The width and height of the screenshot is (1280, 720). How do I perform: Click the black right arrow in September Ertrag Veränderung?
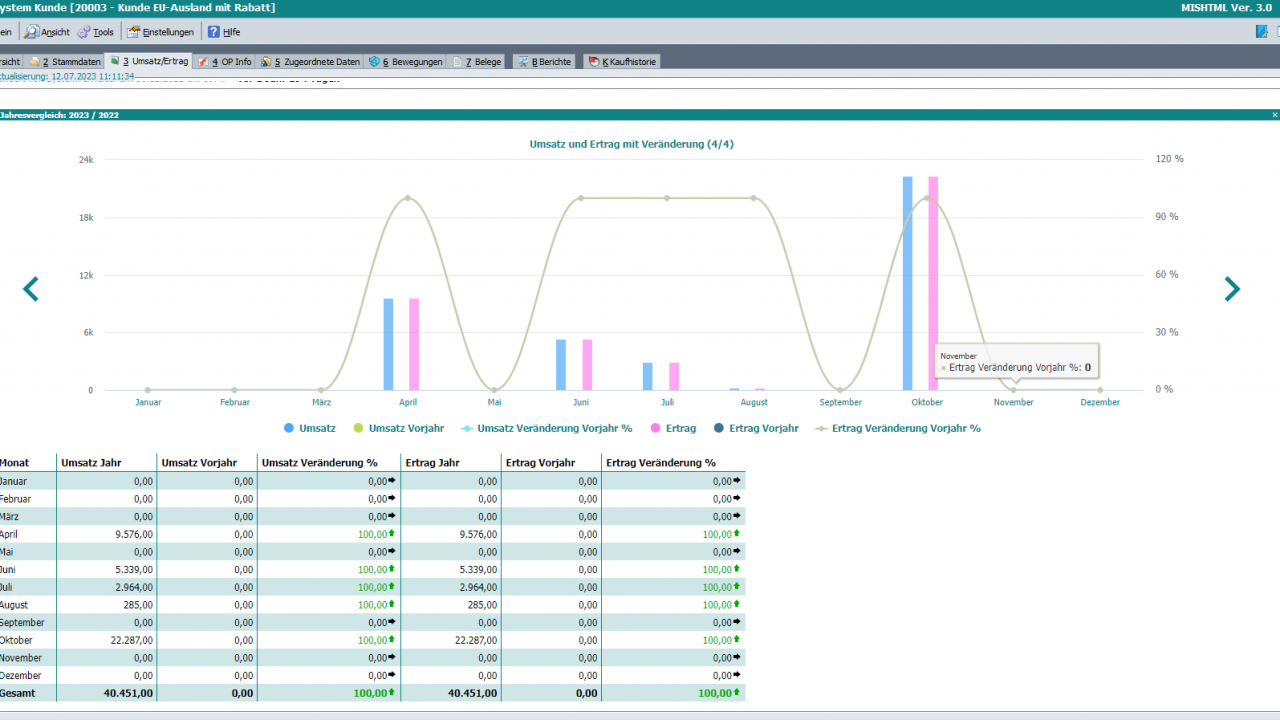[x=736, y=622]
